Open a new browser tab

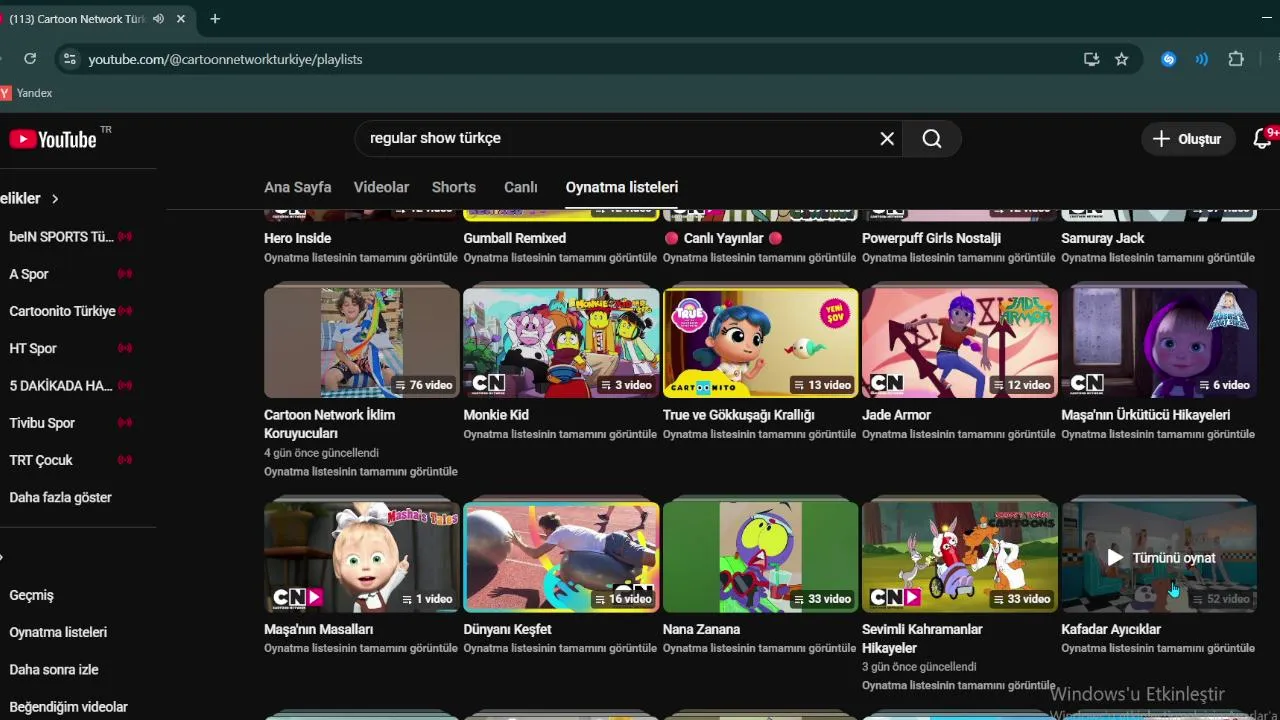215,19
